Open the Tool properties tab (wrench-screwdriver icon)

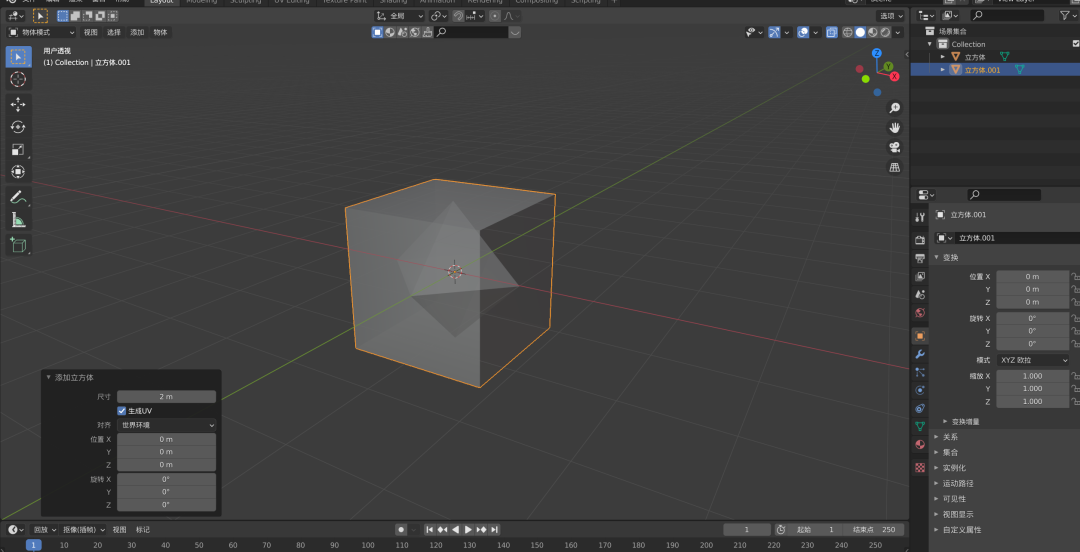920,217
